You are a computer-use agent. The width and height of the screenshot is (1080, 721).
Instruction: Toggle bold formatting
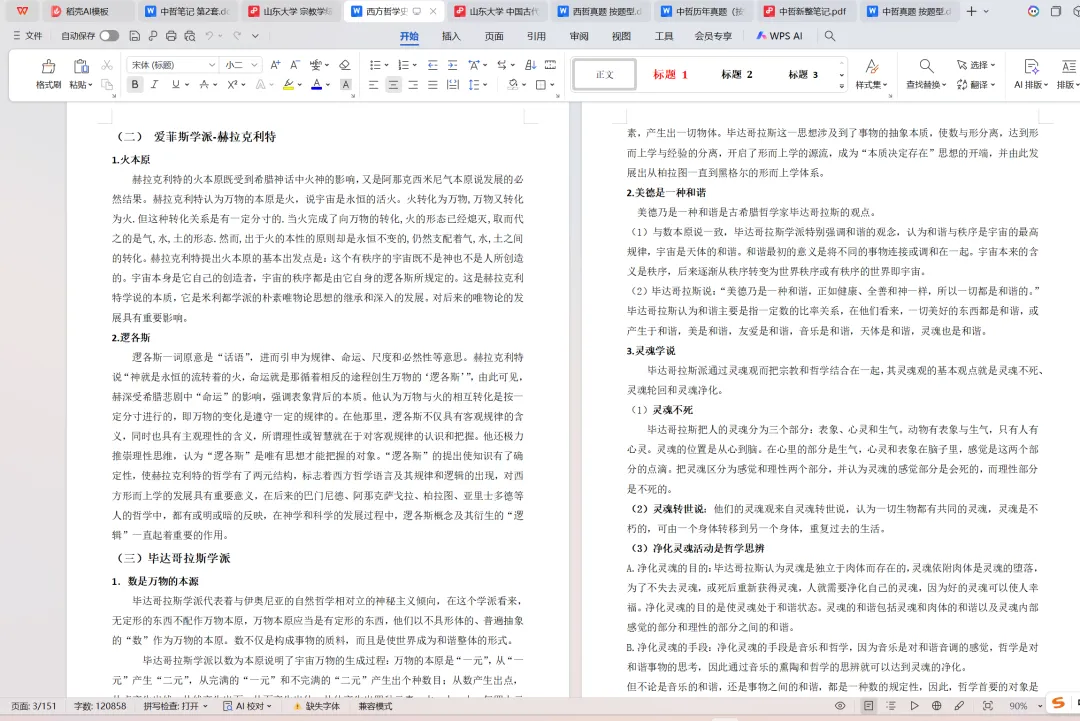click(x=135, y=83)
